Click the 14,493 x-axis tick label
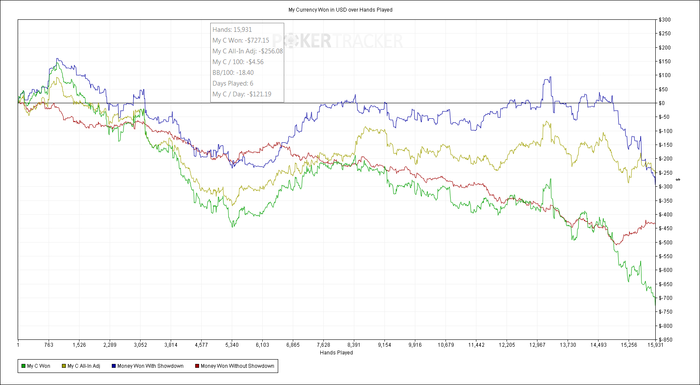700x385 pixels. tap(599, 345)
